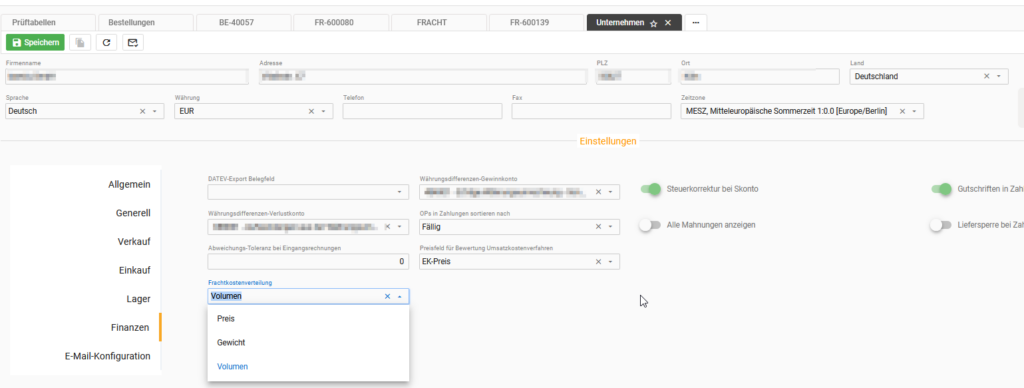Clear the Land field value Deutschland

click(987, 76)
